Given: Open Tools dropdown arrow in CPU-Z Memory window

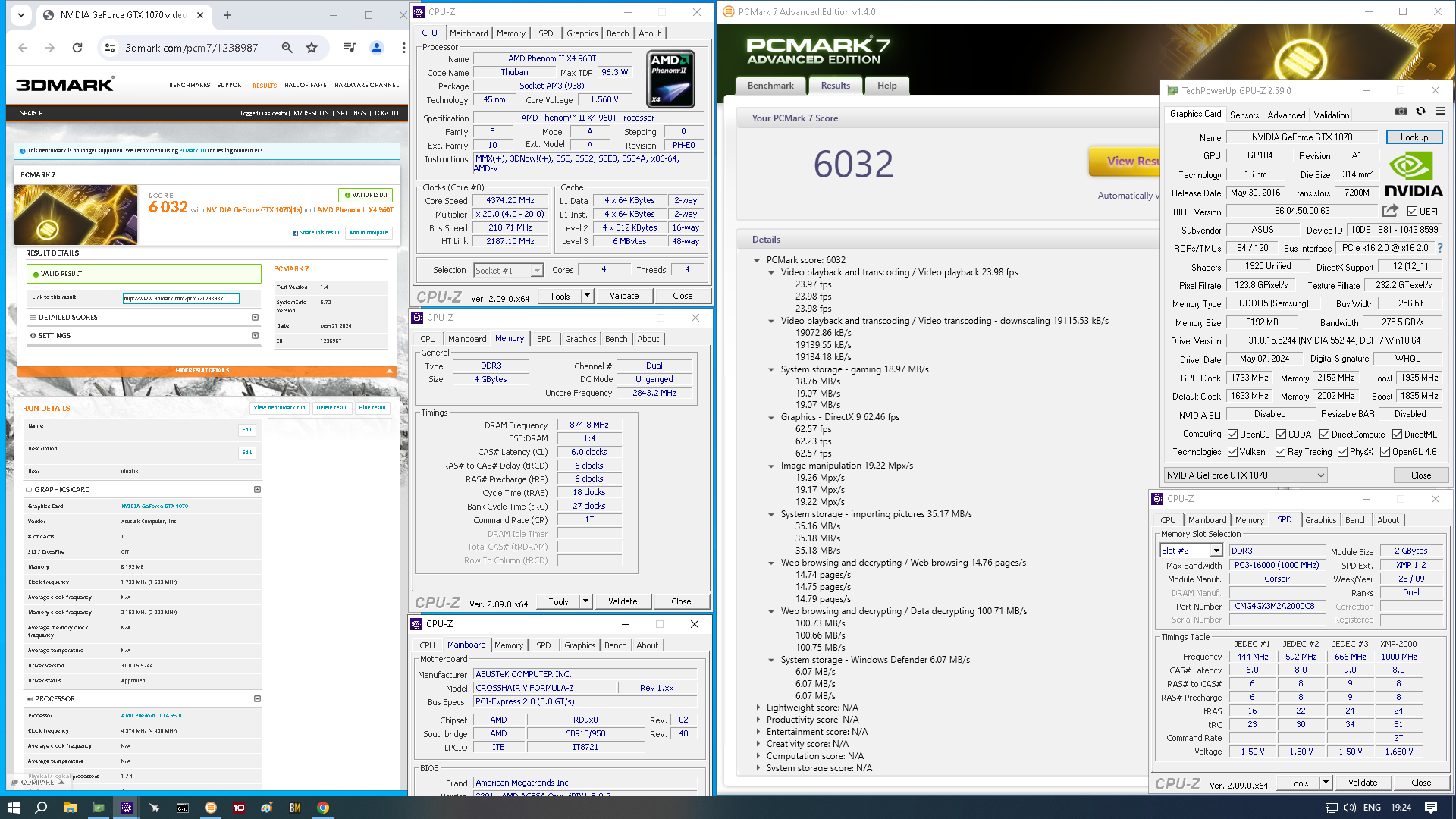Looking at the screenshot, I should [585, 601].
